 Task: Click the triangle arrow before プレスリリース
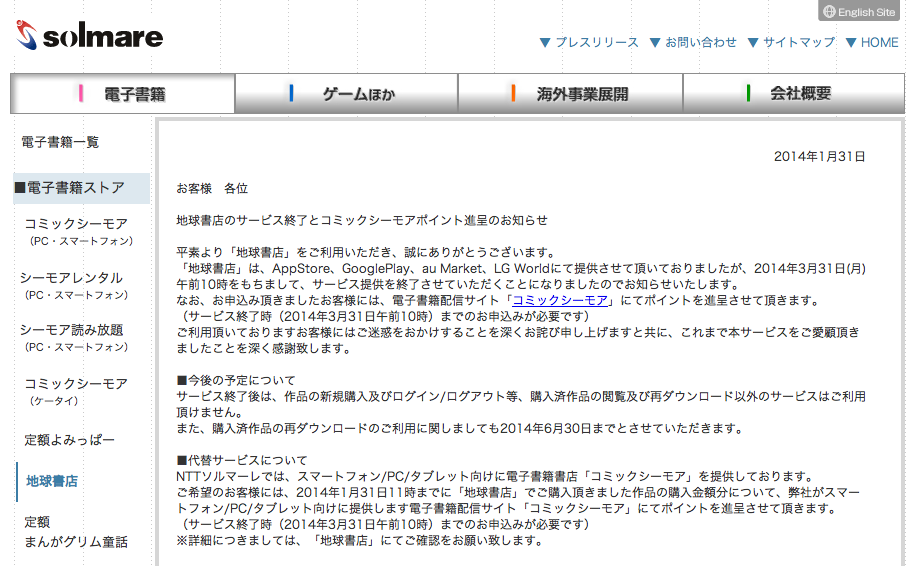tap(544, 43)
